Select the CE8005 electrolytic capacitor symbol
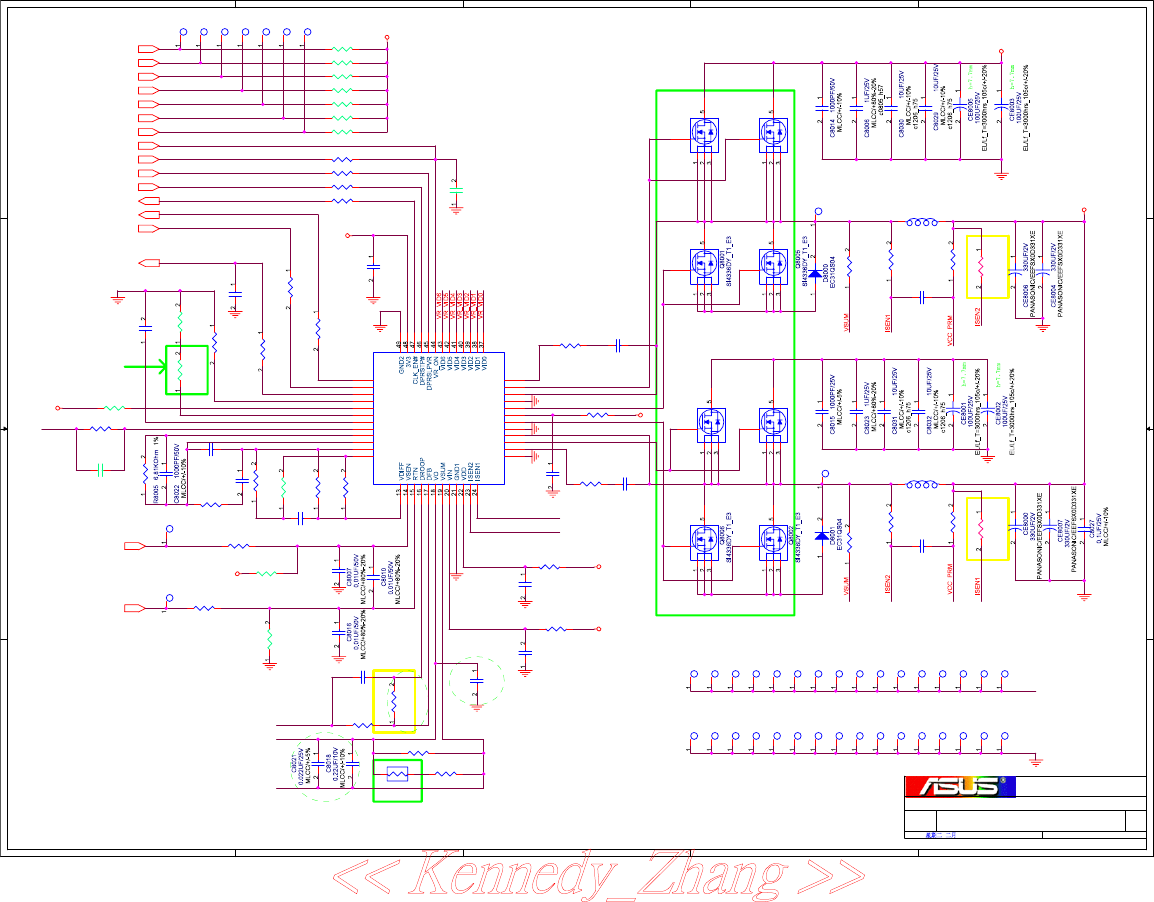Image resolution: width=1154 pixels, height=902 pixels. 960,105
